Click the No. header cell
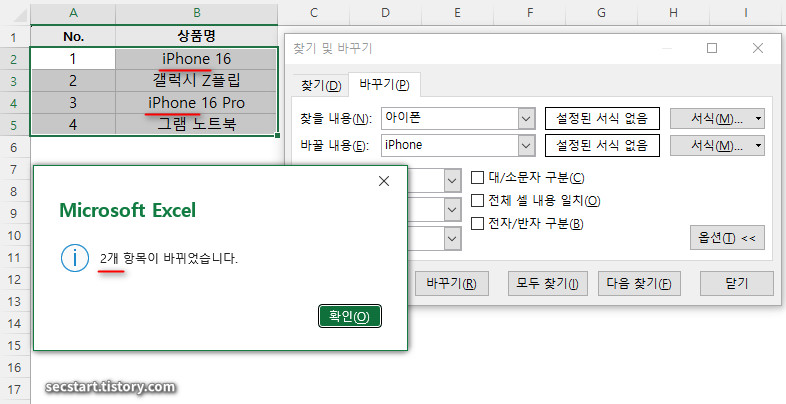The image size is (786, 404). [x=73, y=37]
